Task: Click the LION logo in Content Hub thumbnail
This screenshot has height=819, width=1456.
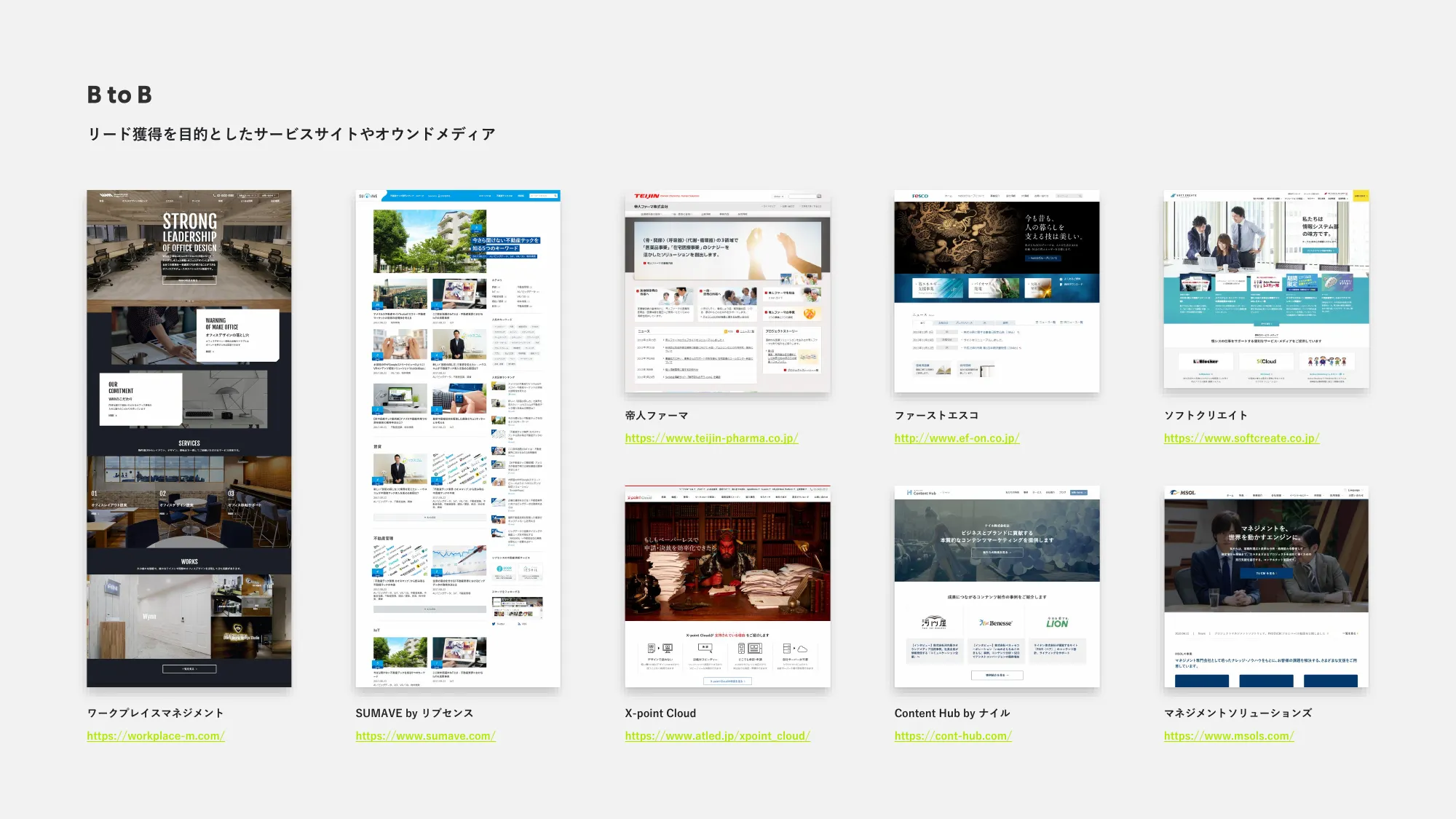Action: [1057, 622]
